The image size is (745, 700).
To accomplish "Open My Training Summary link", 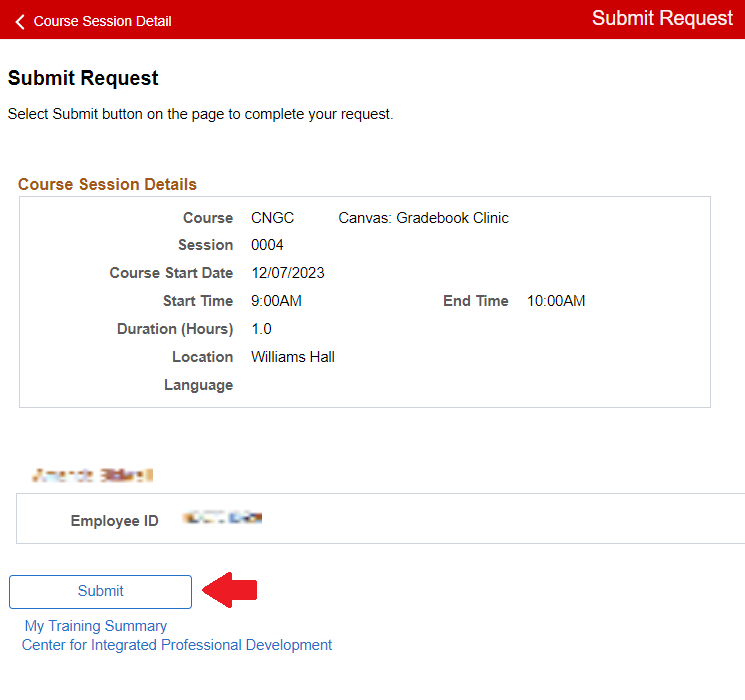I will click(96, 626).
